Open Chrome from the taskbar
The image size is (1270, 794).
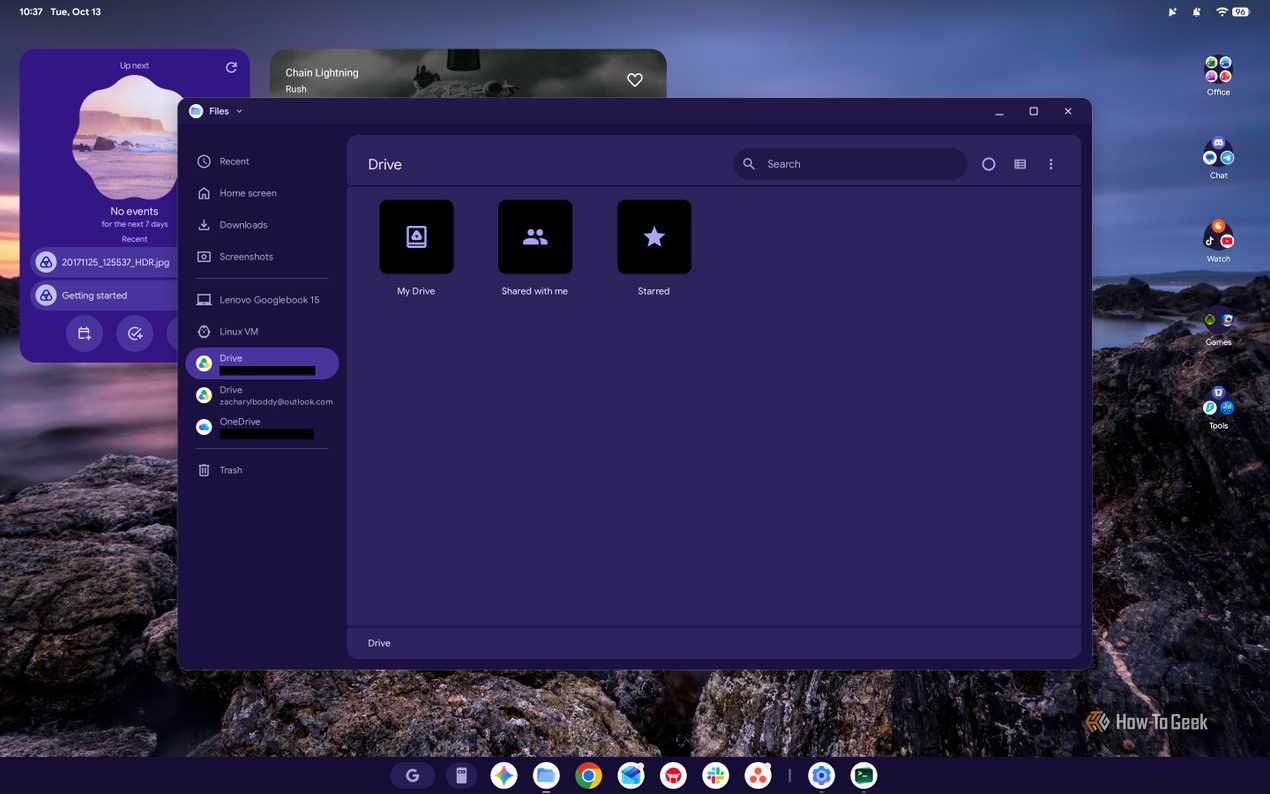coord(588,775)
